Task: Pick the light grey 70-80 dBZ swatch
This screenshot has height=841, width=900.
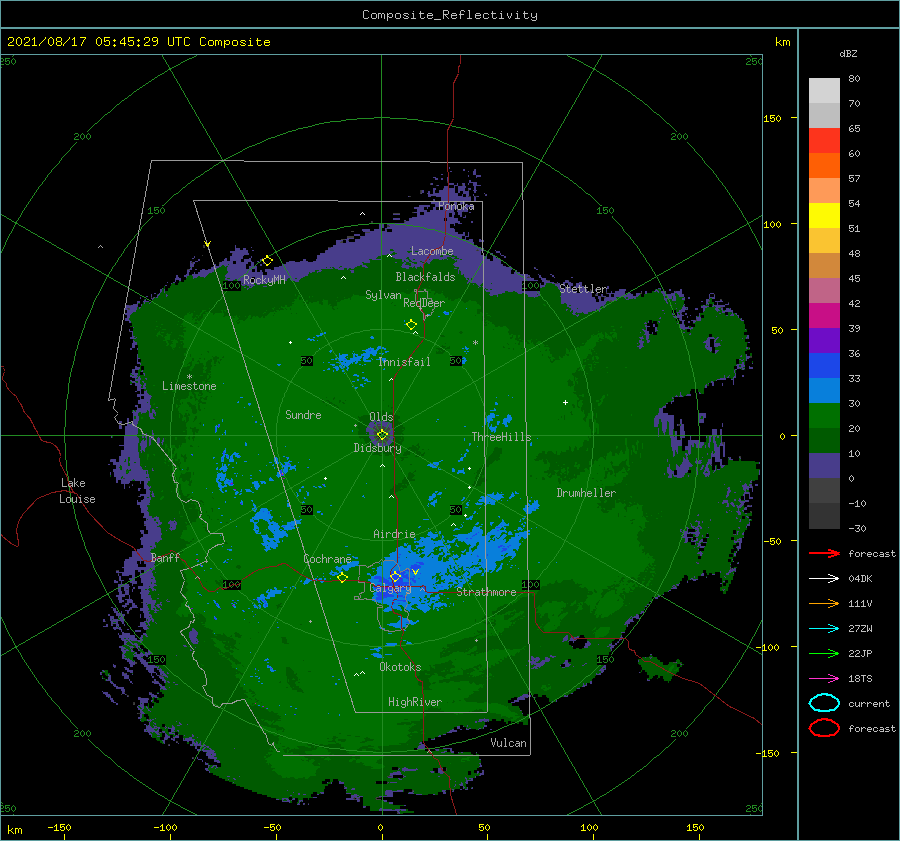Action: [x=824, y=90]
